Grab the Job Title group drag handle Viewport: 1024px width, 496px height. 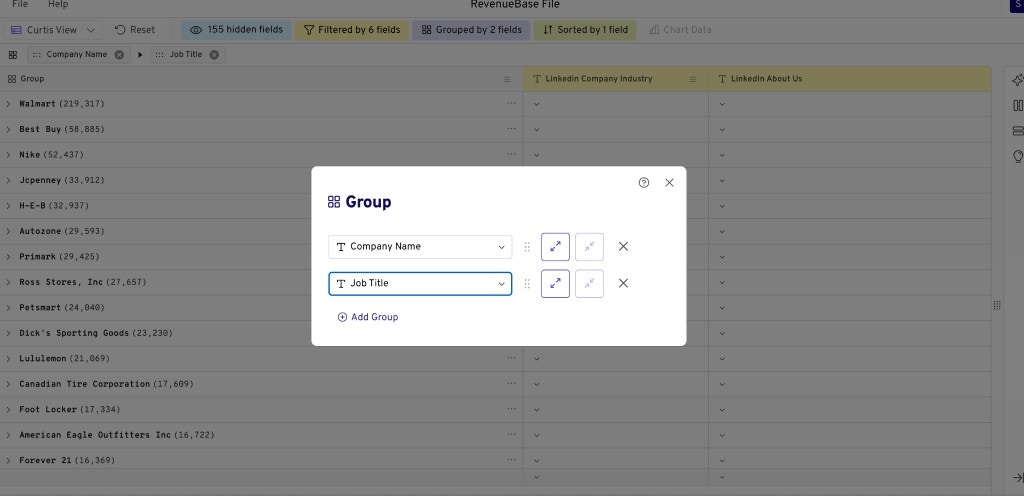(527, 283)
